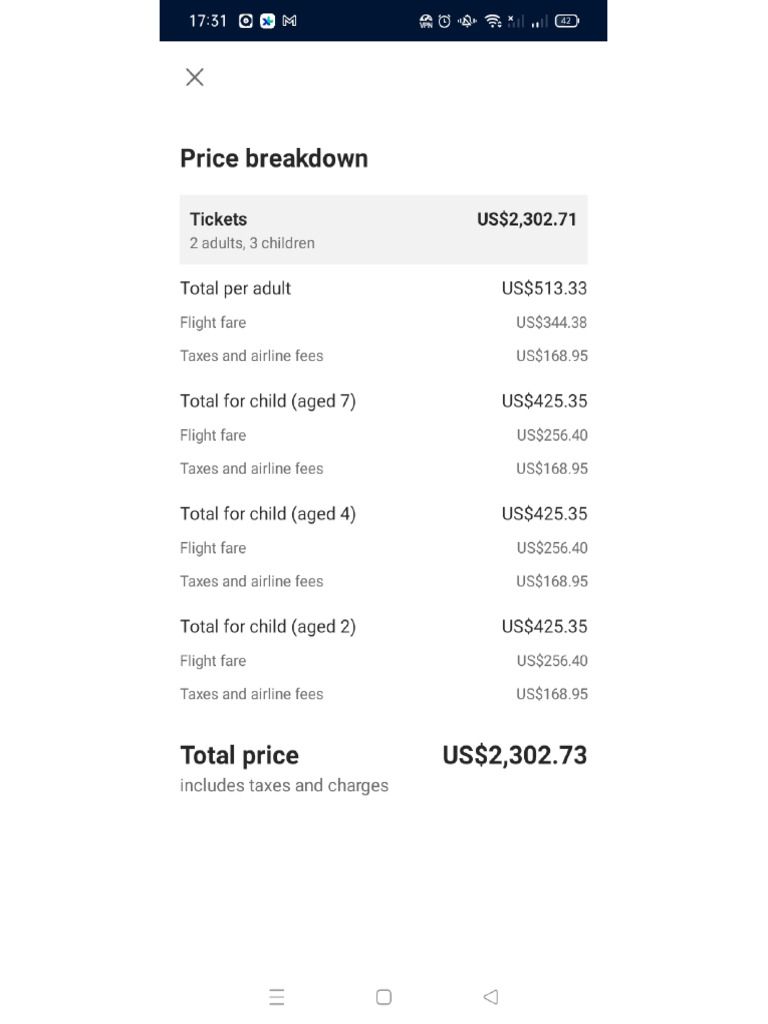This screenshot has width=768, height=1024.
Task: Tap the 17:31 clock in status bar
Action: pyautogui.click(x=208, y=21)
